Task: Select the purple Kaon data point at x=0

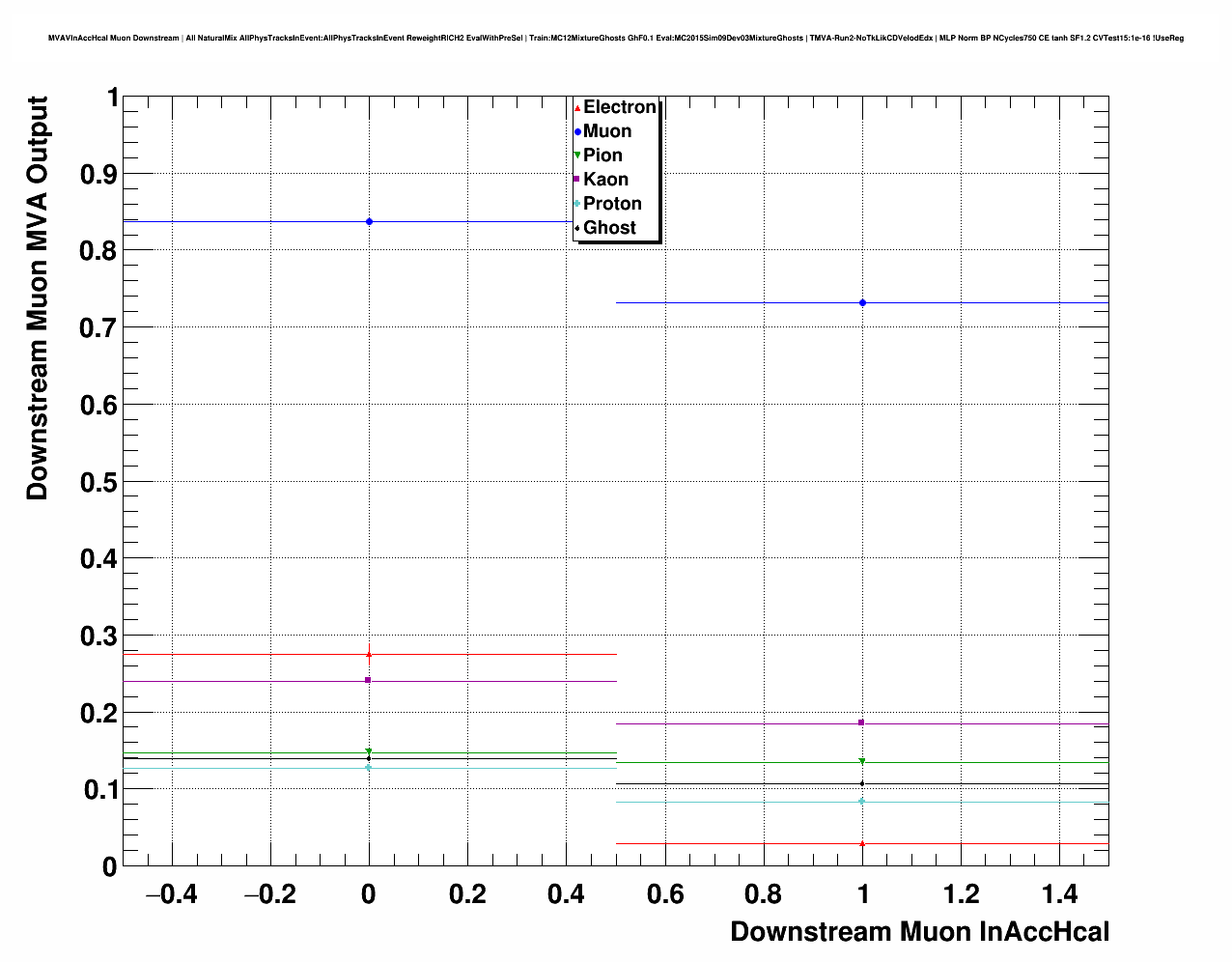Action: 368,680
